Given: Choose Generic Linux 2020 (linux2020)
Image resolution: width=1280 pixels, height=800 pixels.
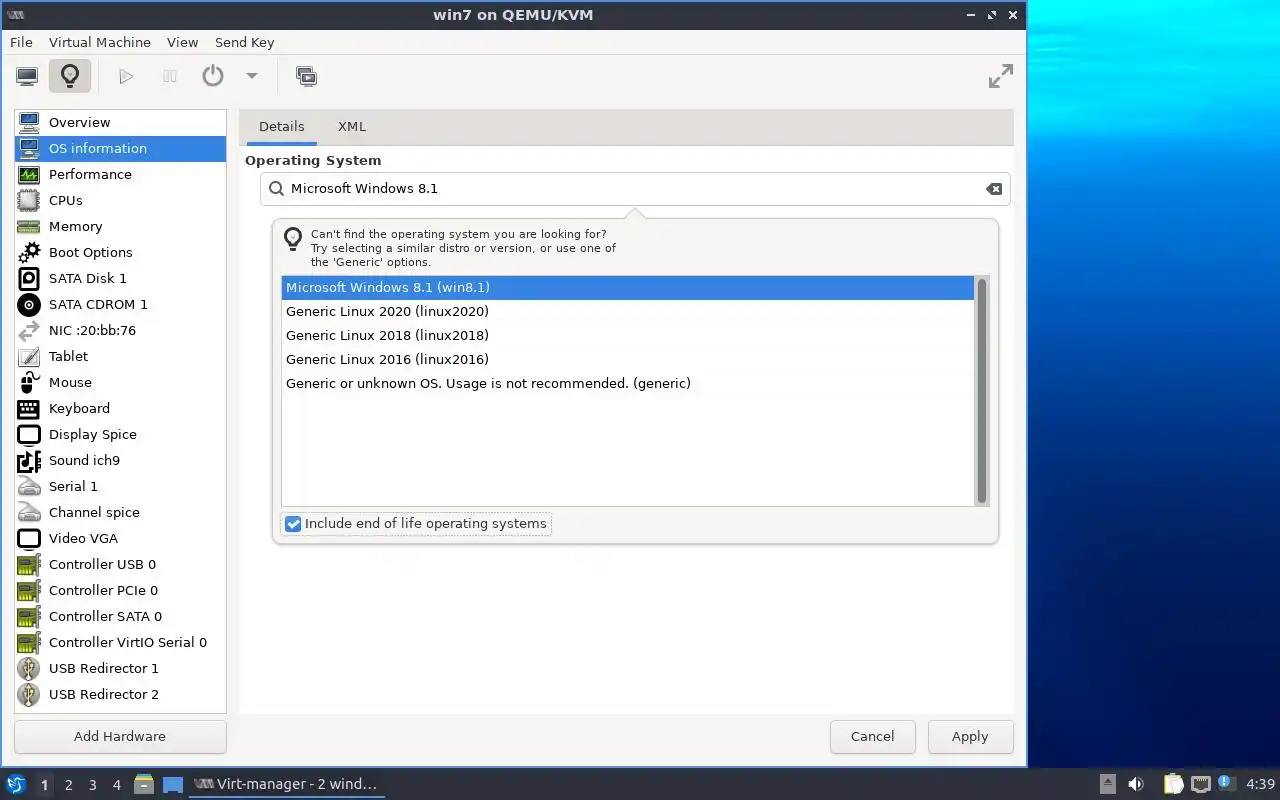Looking at the screenshot, I should pyautogui.click(x=627, y=311).
